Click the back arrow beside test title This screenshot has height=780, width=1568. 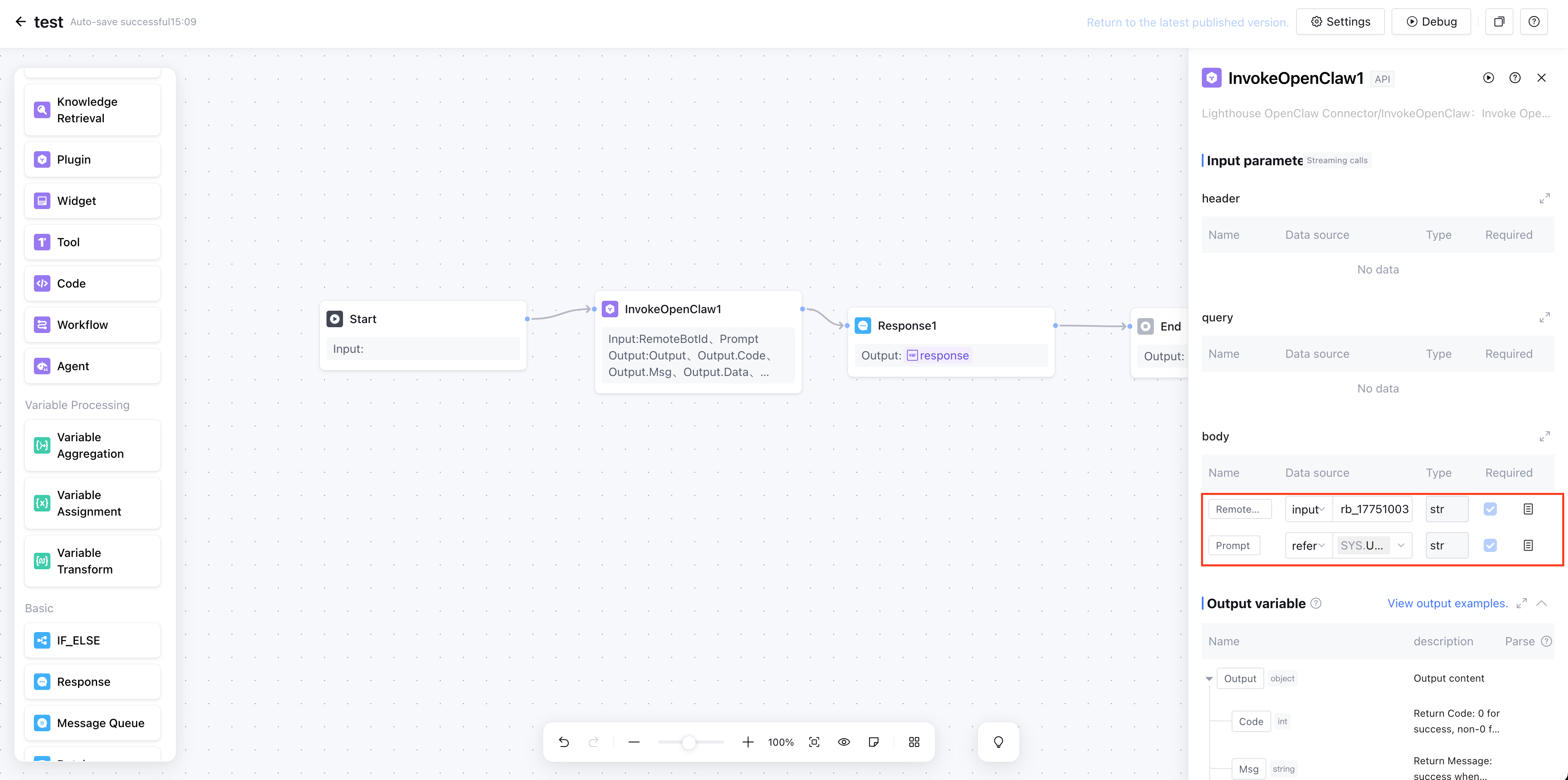point(21,22)
